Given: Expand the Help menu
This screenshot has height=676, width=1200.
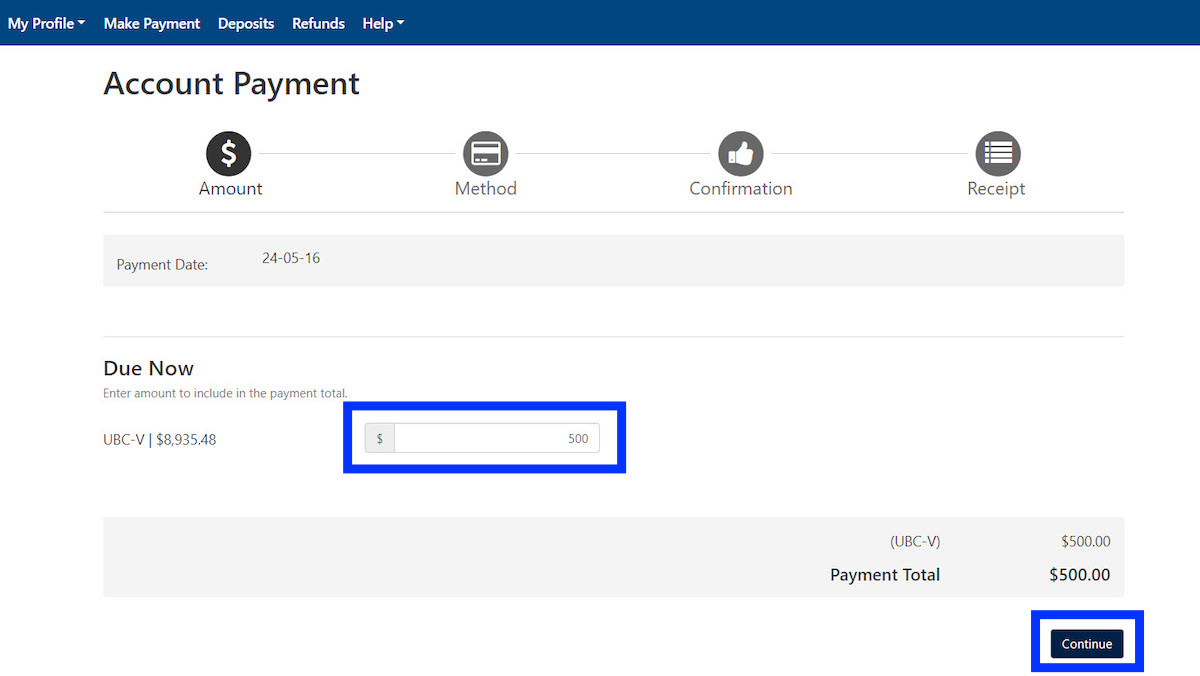Looking at the screenshot, I should point(382,23).
